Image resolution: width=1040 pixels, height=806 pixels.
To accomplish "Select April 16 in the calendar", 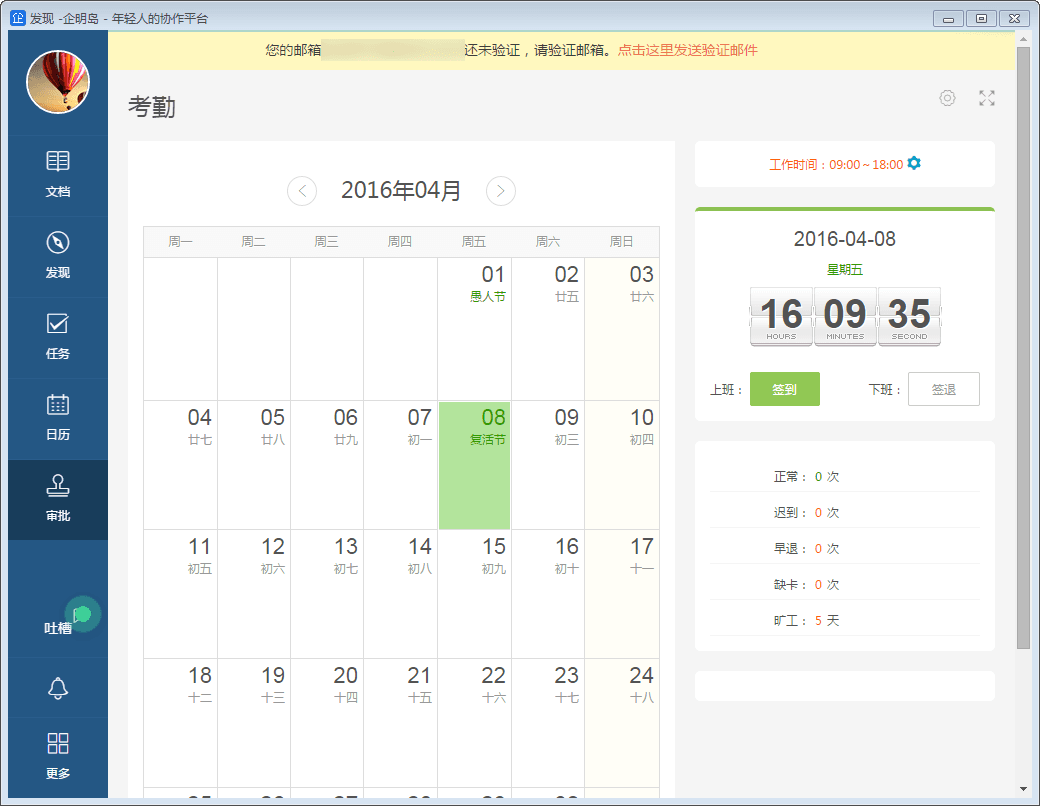I will click(548, 594).
